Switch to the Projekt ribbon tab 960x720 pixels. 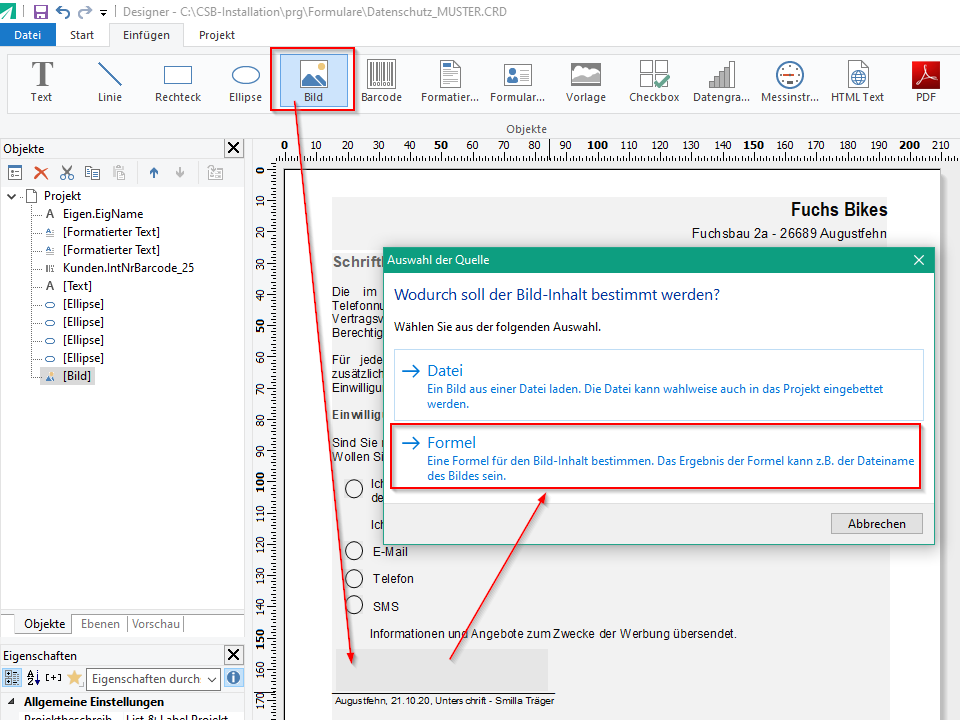click(217, 35)
